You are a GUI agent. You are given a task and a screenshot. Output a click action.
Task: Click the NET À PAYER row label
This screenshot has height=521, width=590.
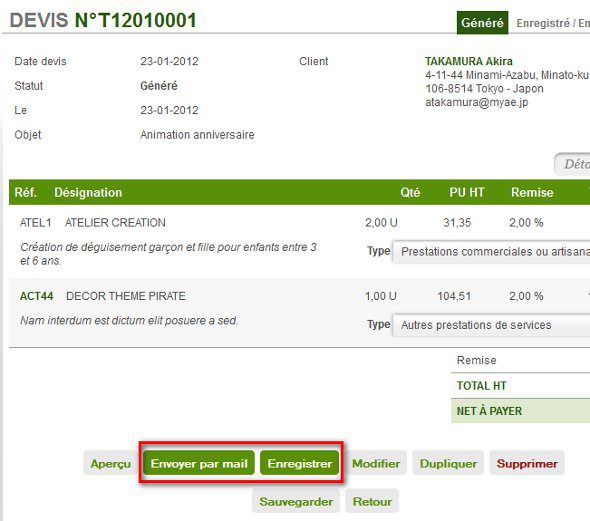pos(489,411)
